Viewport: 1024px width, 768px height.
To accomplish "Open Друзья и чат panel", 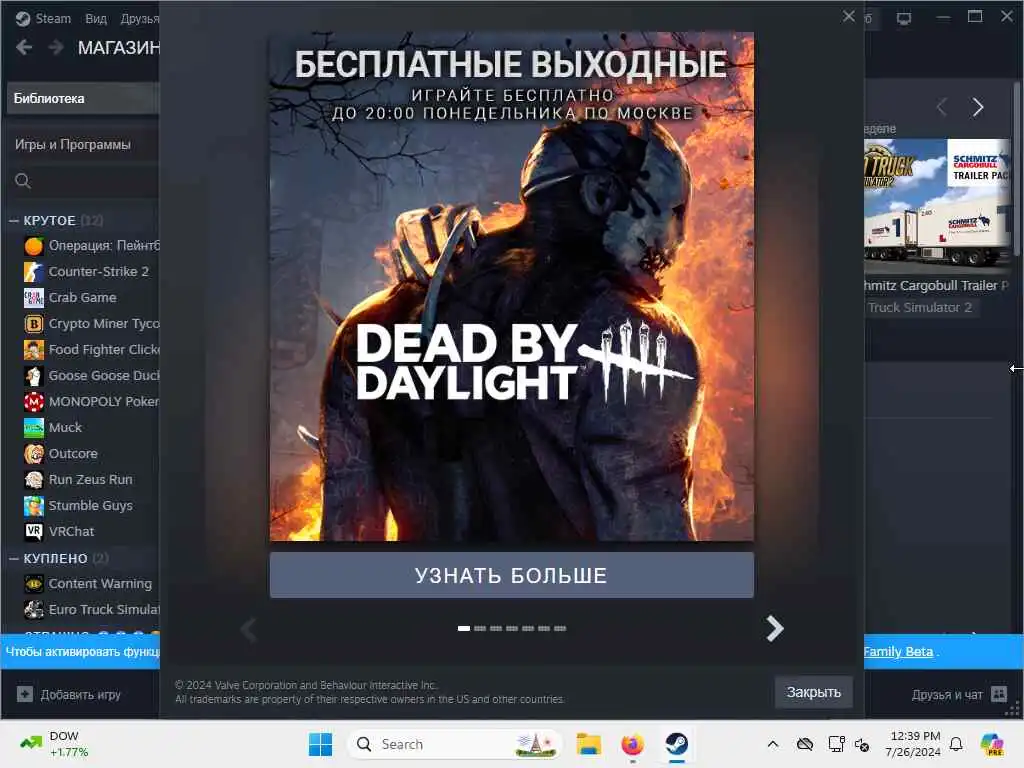I will (959, 695).
